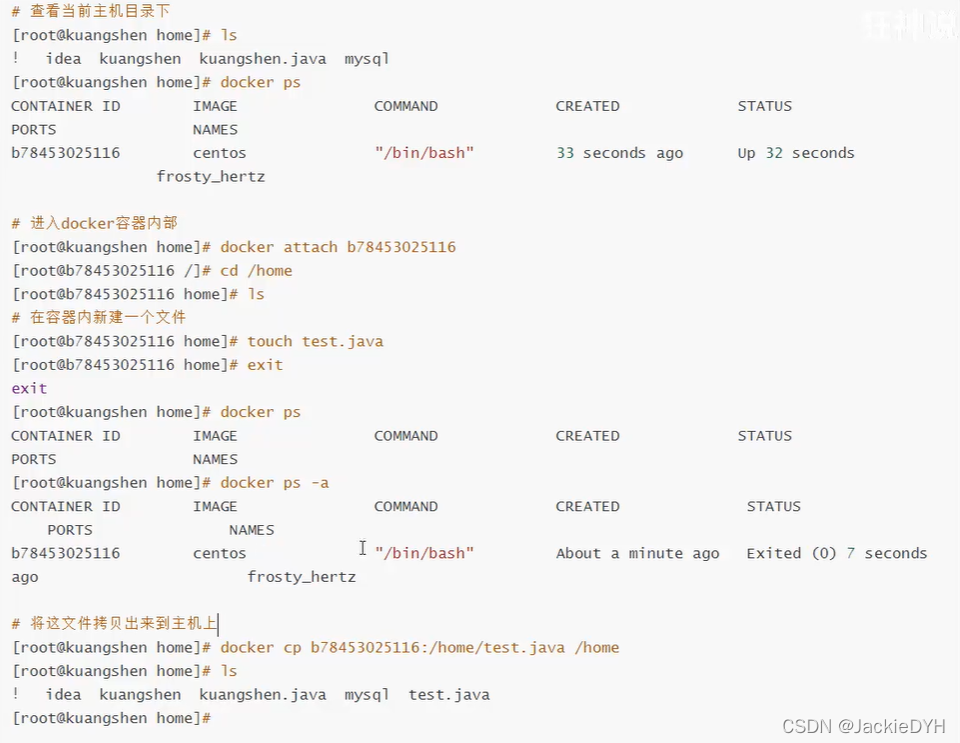Click the 'Exited (0)' status text
The height and width of the screenshot is (743, 960).
pyautogui.click(x=791, y=553)
